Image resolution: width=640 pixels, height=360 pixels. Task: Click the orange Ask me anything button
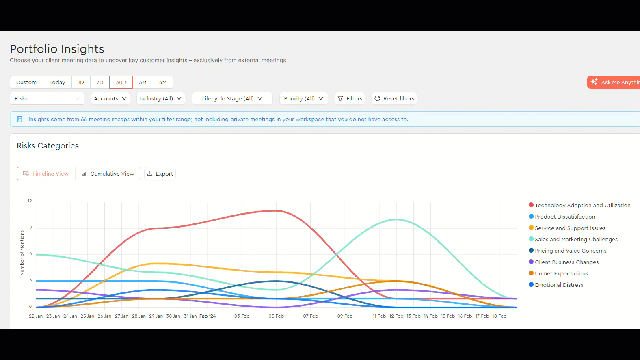coord(613,82)
